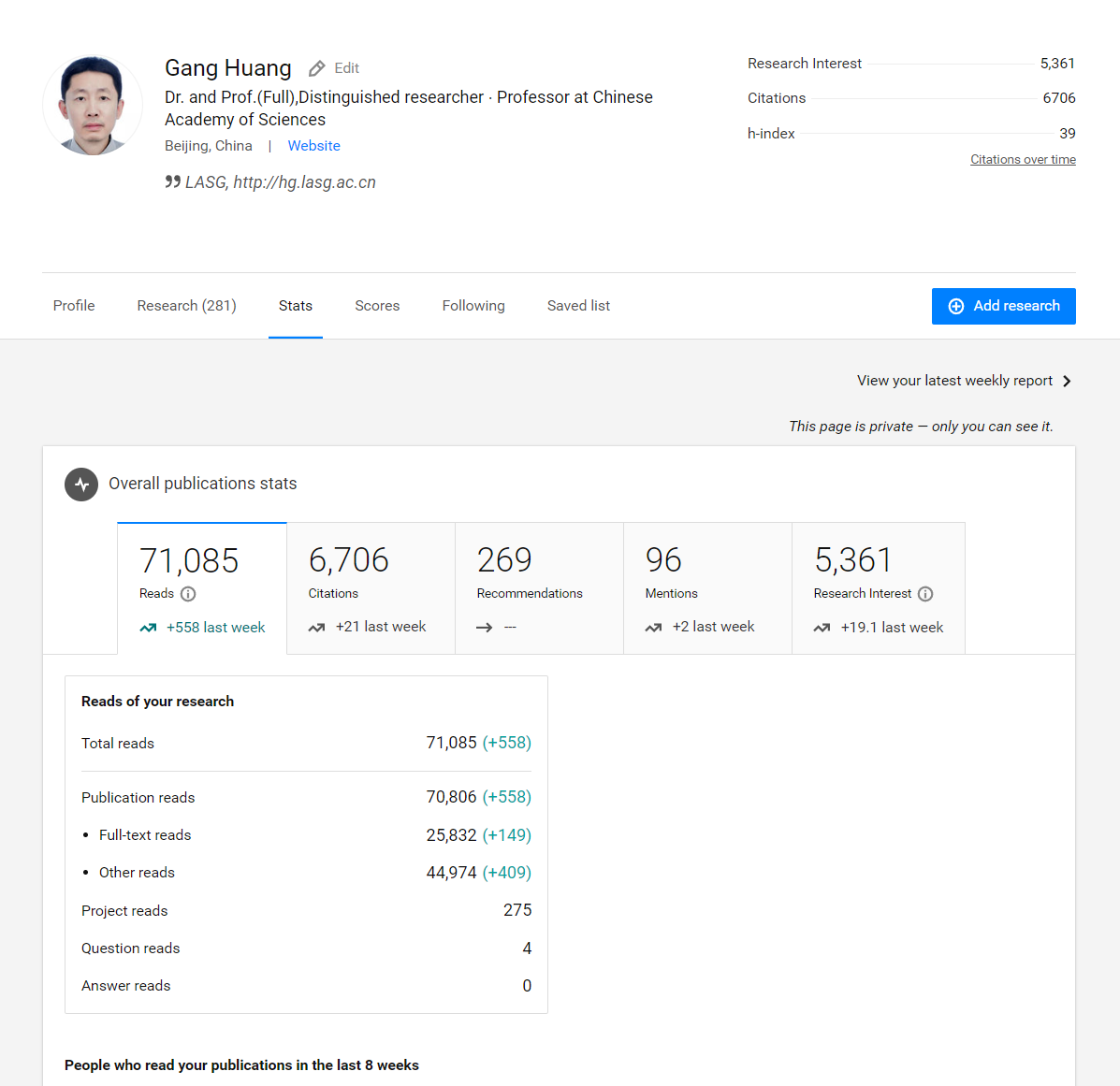The width and height of the screenshot is (1120, 1086).
Task: Select the Stats tab
Action: coord(296,306)
